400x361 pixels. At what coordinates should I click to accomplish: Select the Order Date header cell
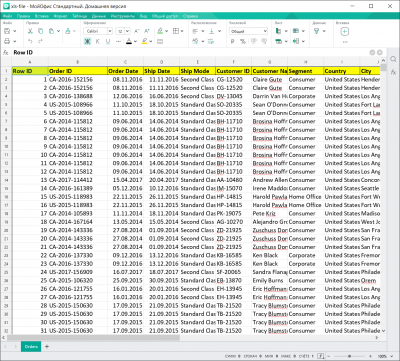click(125, 71)
